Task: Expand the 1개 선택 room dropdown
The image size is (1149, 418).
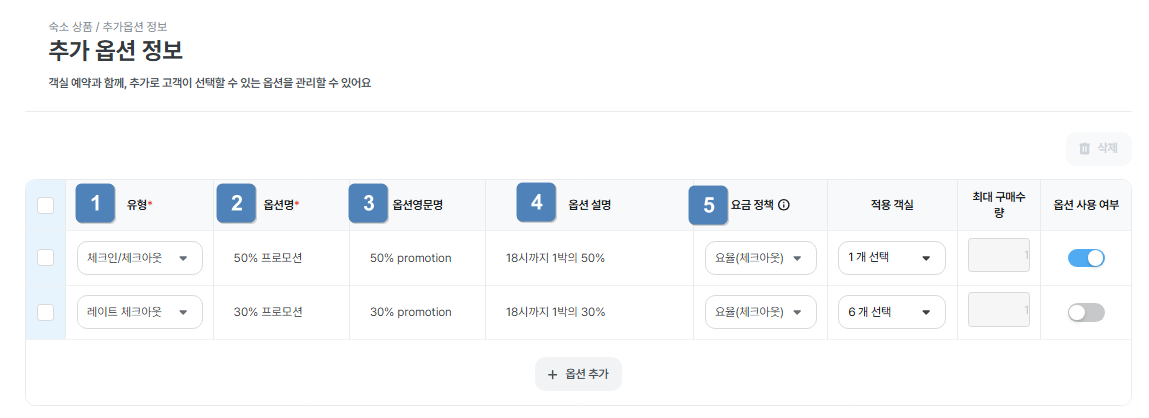Action: (891, 258)
